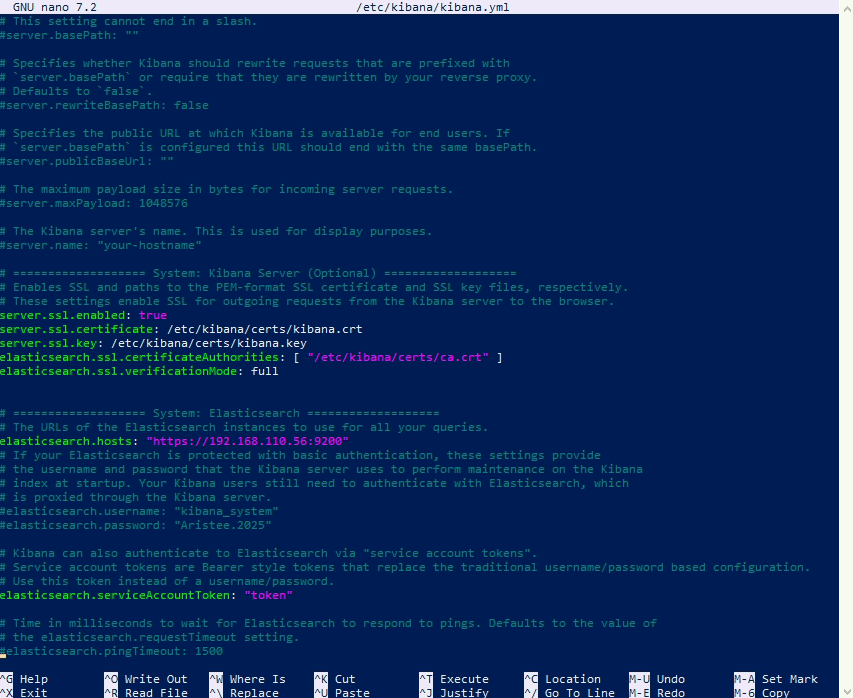Click the Execute shortcut label
Image resolution: width=853 pixels, height=698 pixels.
point(464,679)
